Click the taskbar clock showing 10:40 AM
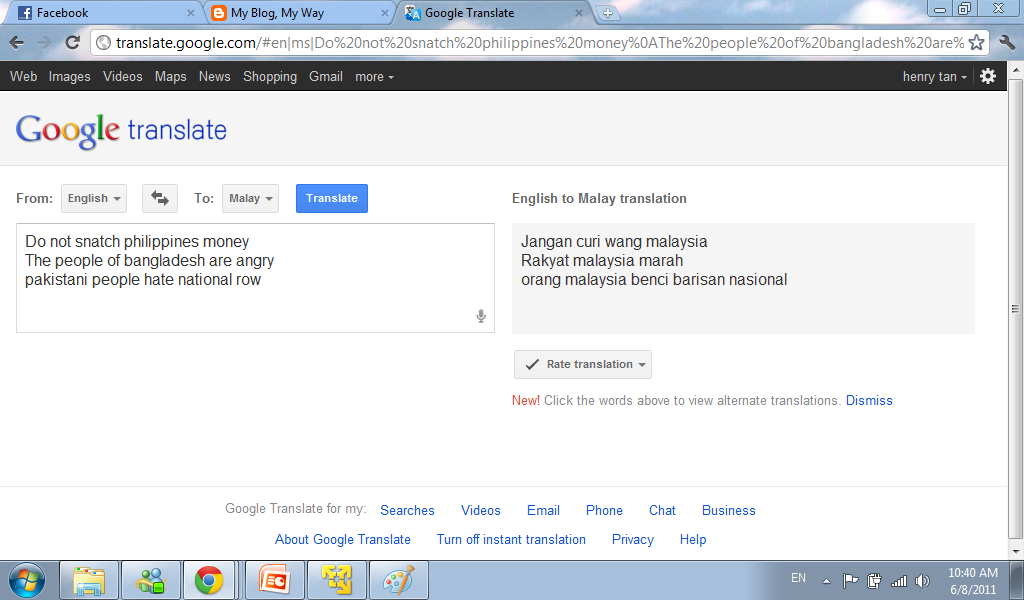 (x=972, y=573)
